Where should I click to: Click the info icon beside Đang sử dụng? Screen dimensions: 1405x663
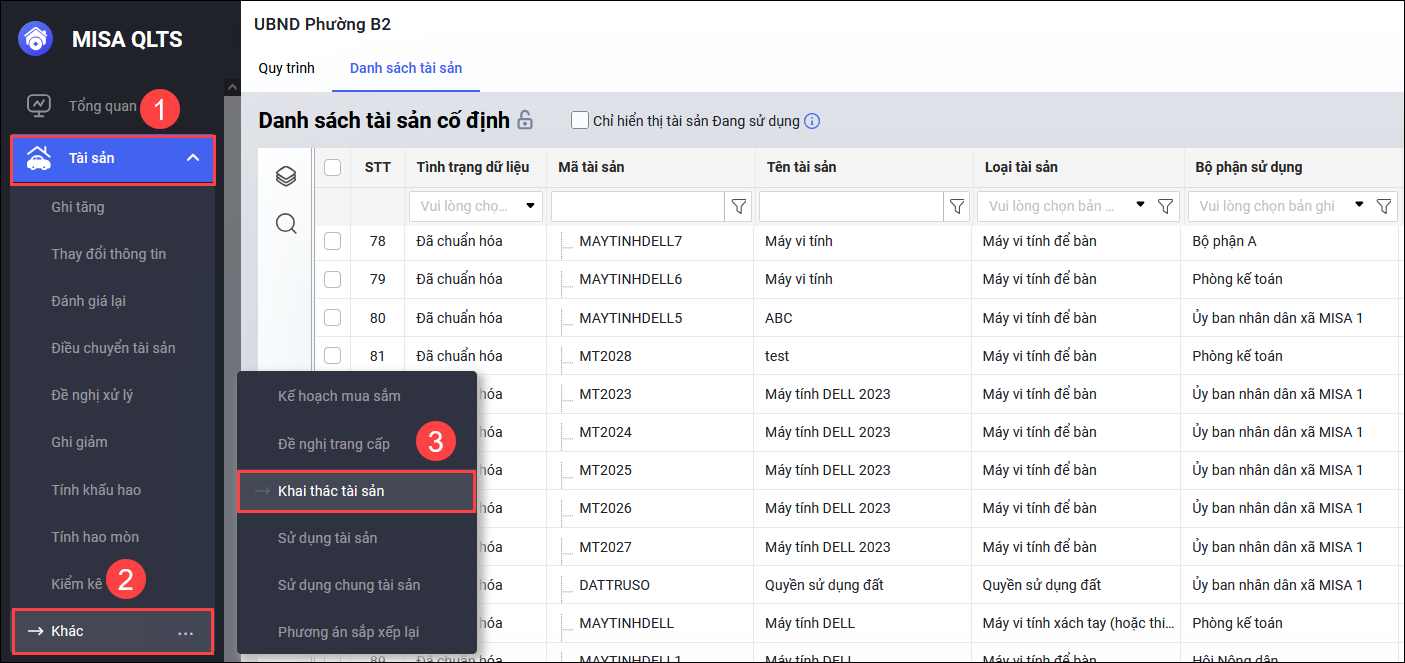pyautogui.click(x=812, y=121)
